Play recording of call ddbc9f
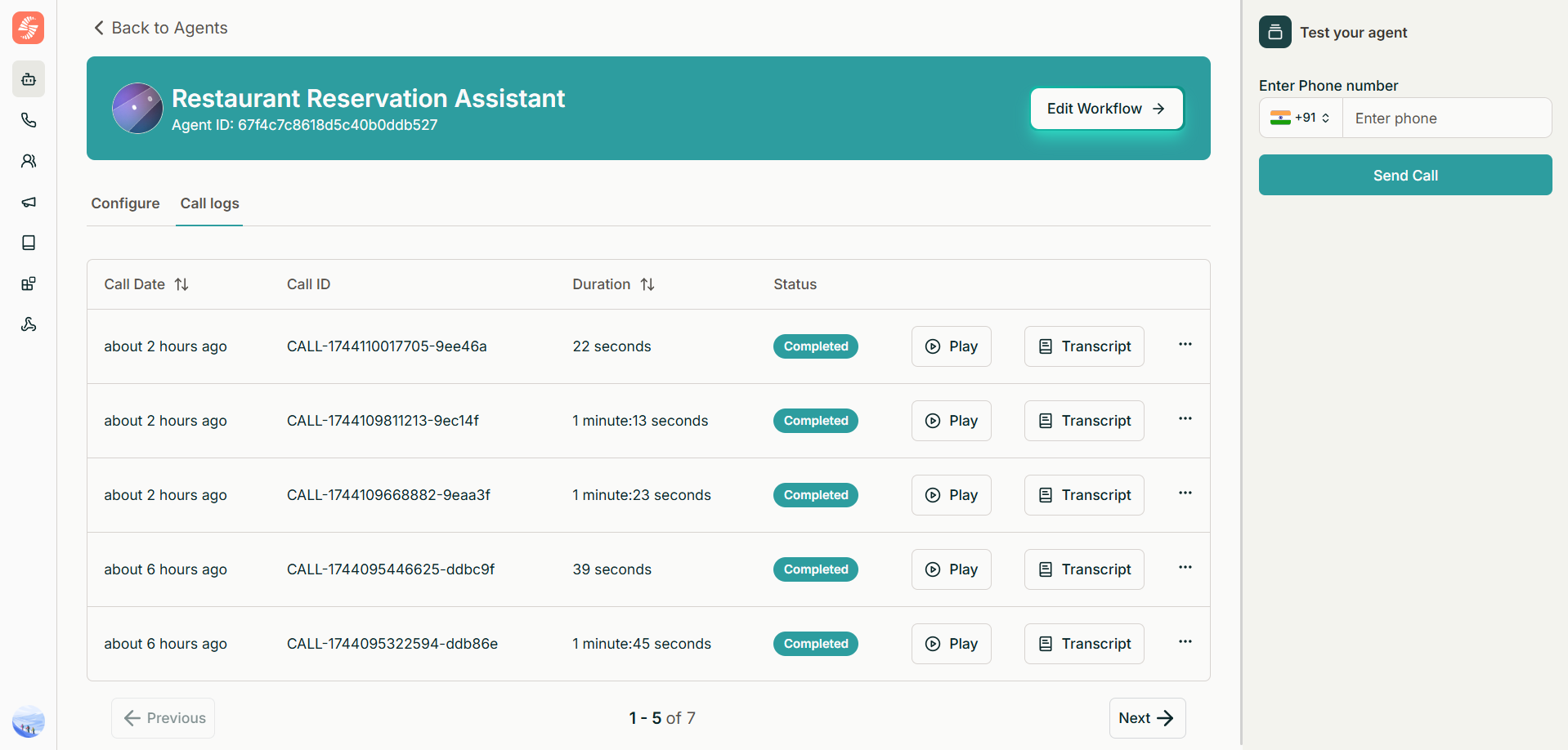The height and width of the screenshot is (750, 1568). (952, 569)
